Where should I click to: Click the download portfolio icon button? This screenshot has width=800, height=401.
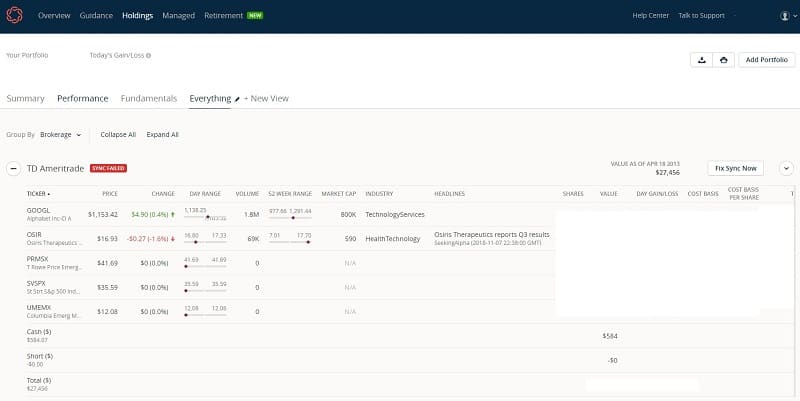pyautogui.click(x=702, y=60)
